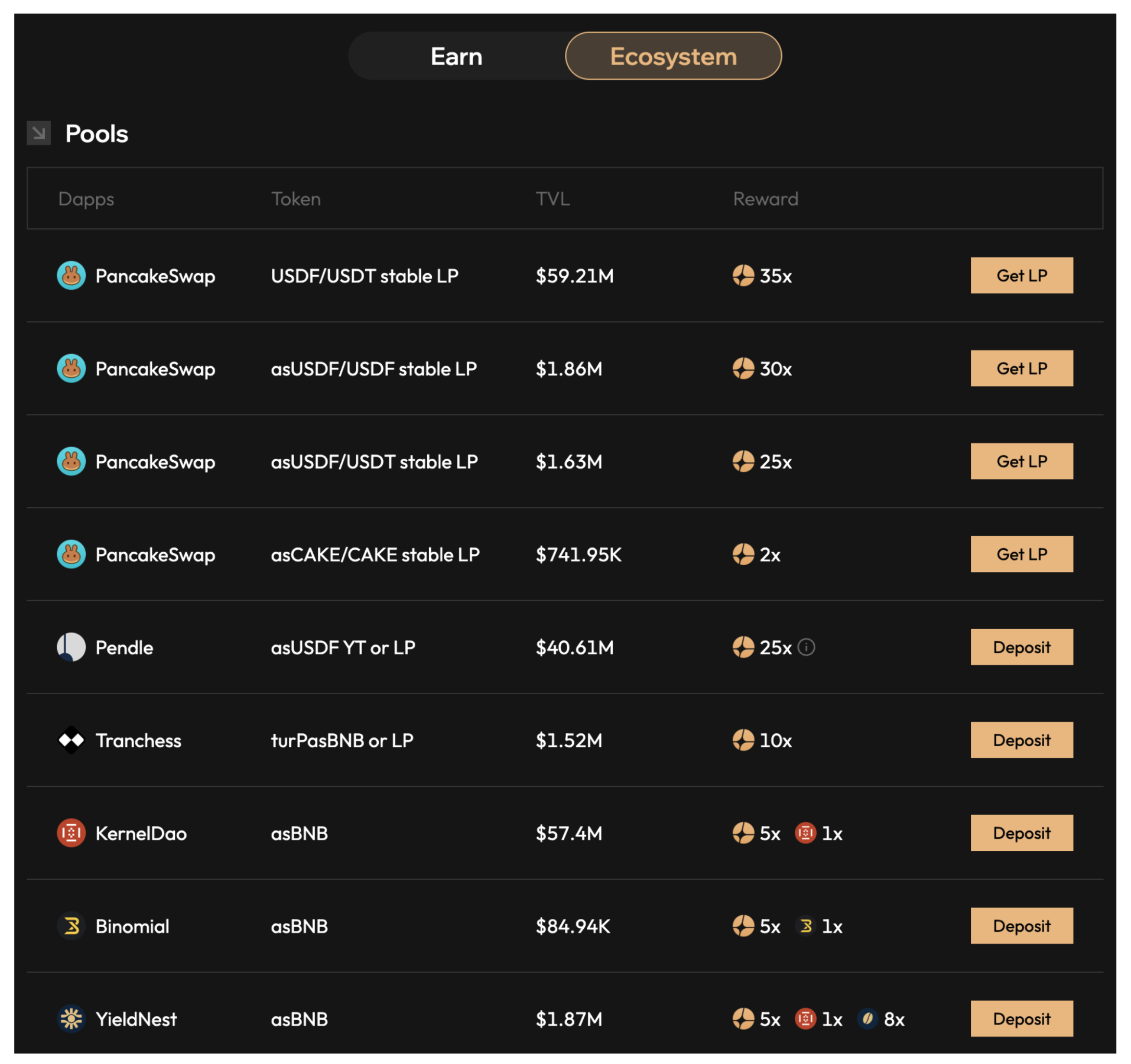Viewport: 1131px width, 1064px height.
Task: Click the Reward column header
Action: (765, 199)
